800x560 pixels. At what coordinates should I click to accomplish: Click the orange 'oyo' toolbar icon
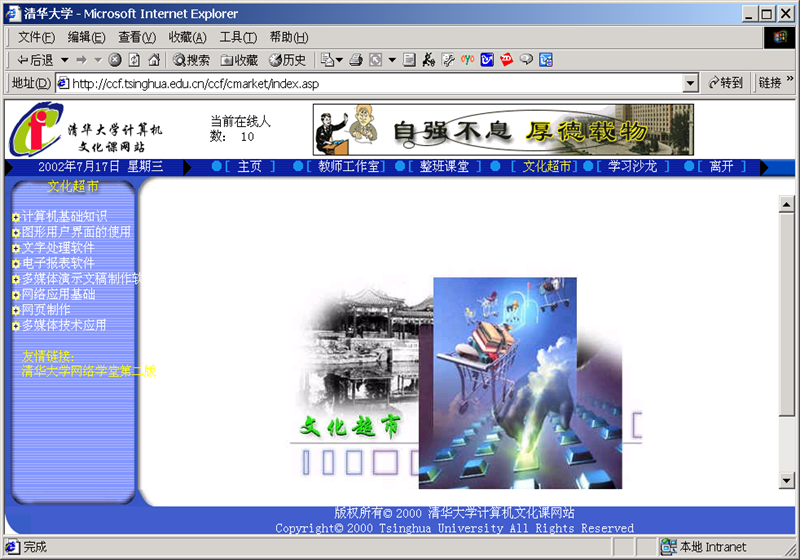(x=467, y=60)
